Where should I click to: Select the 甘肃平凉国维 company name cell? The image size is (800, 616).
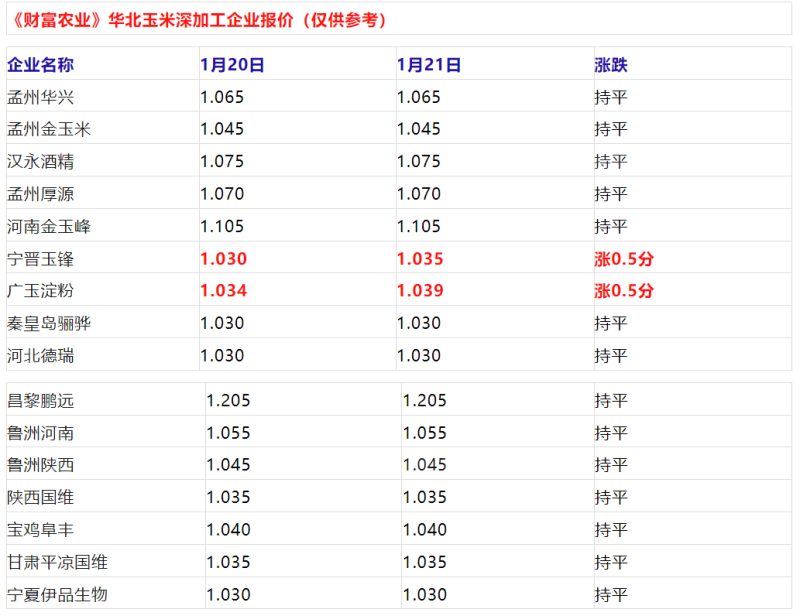[x=57, y=563]
